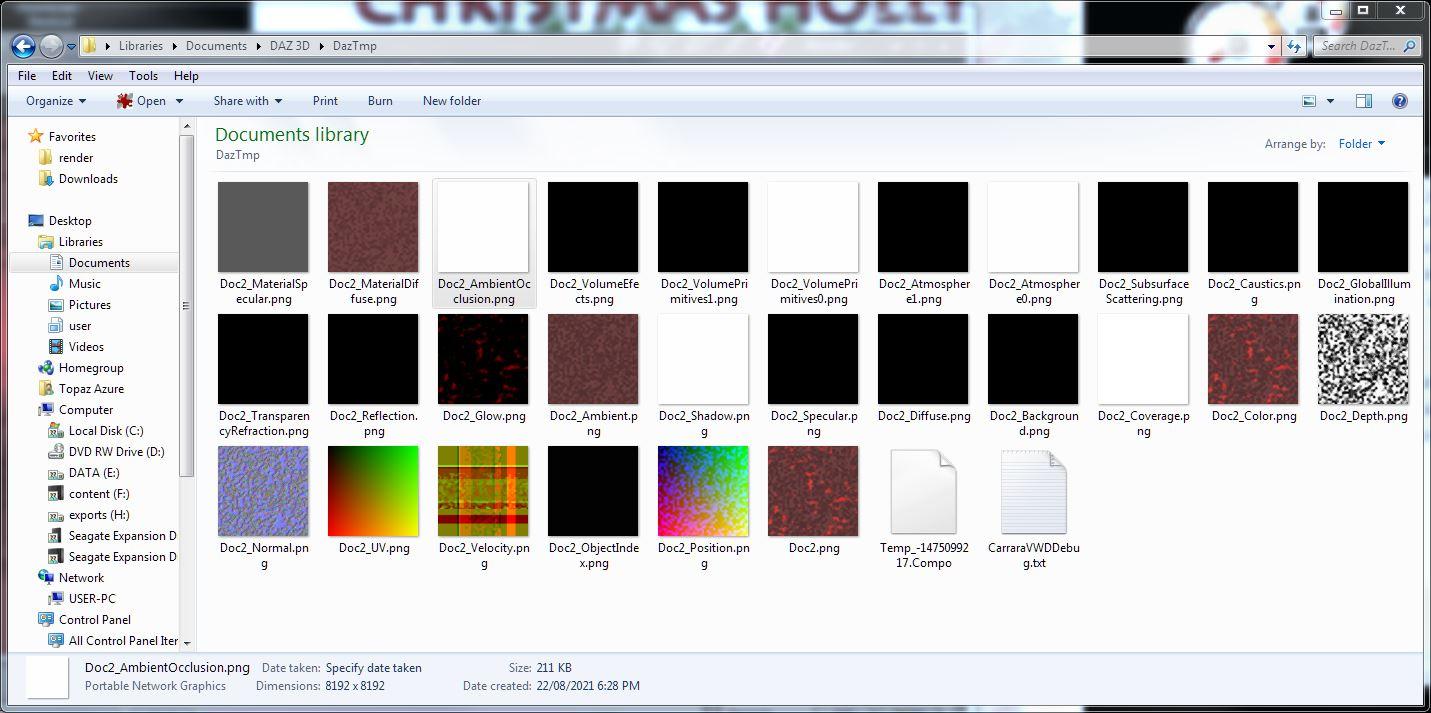
Task: Select Local Disk (C:) drive
Action: pyautogui.click(x=106, y=431)
